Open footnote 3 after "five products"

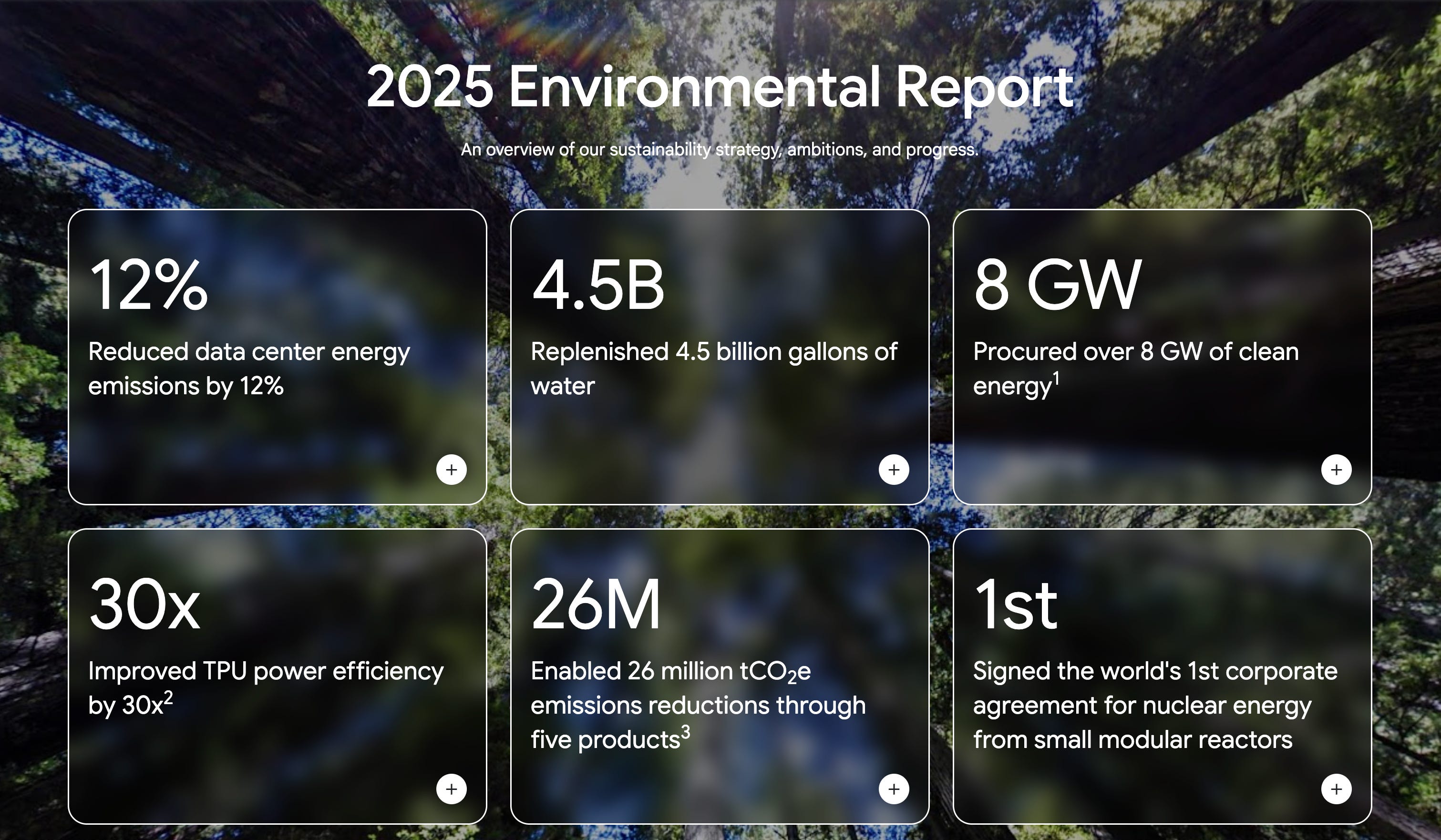pyautogui.click(x=685, y=733)
